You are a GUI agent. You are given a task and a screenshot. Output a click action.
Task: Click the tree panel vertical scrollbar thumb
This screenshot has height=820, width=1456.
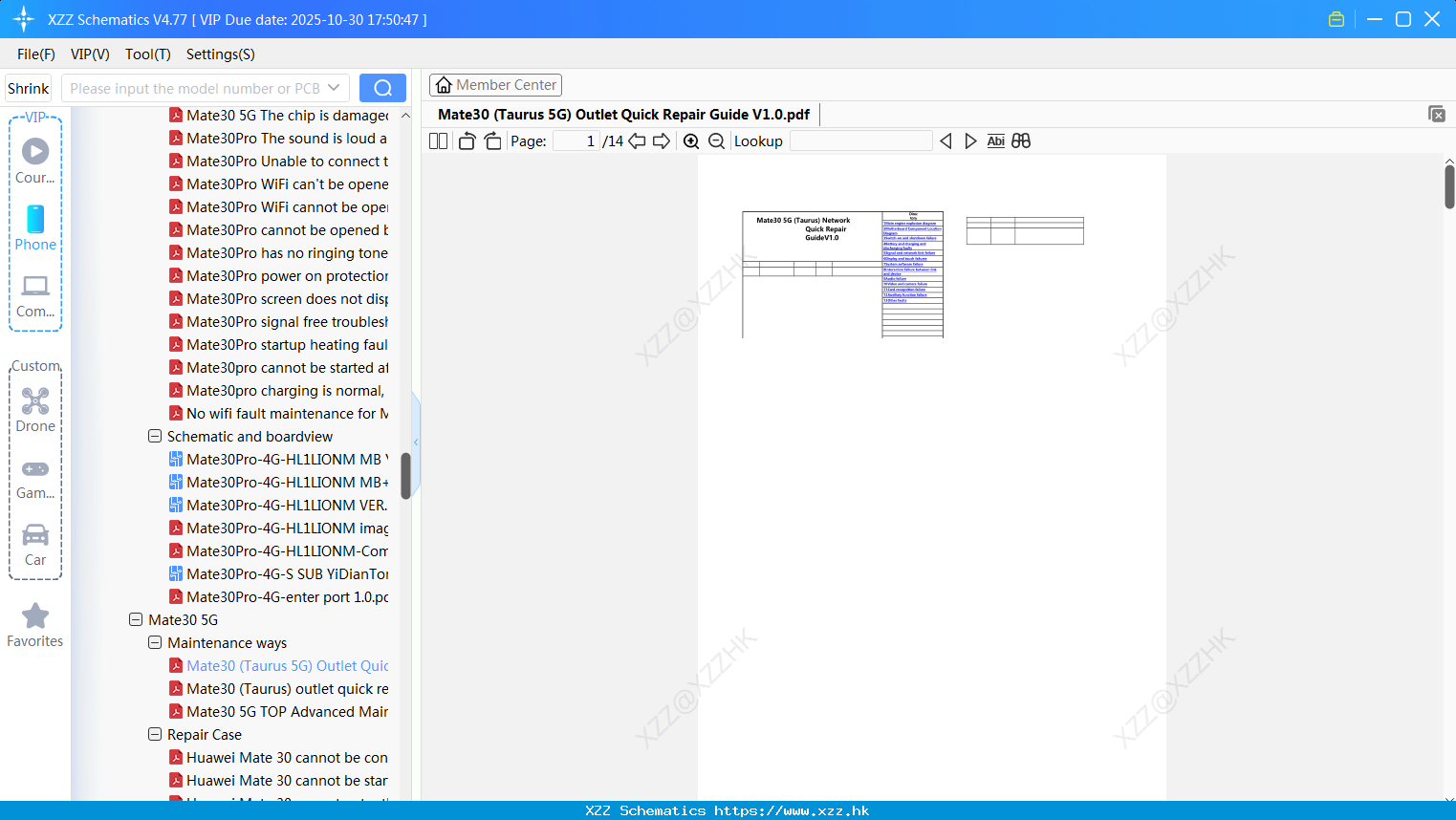click(x=405, y=475)
